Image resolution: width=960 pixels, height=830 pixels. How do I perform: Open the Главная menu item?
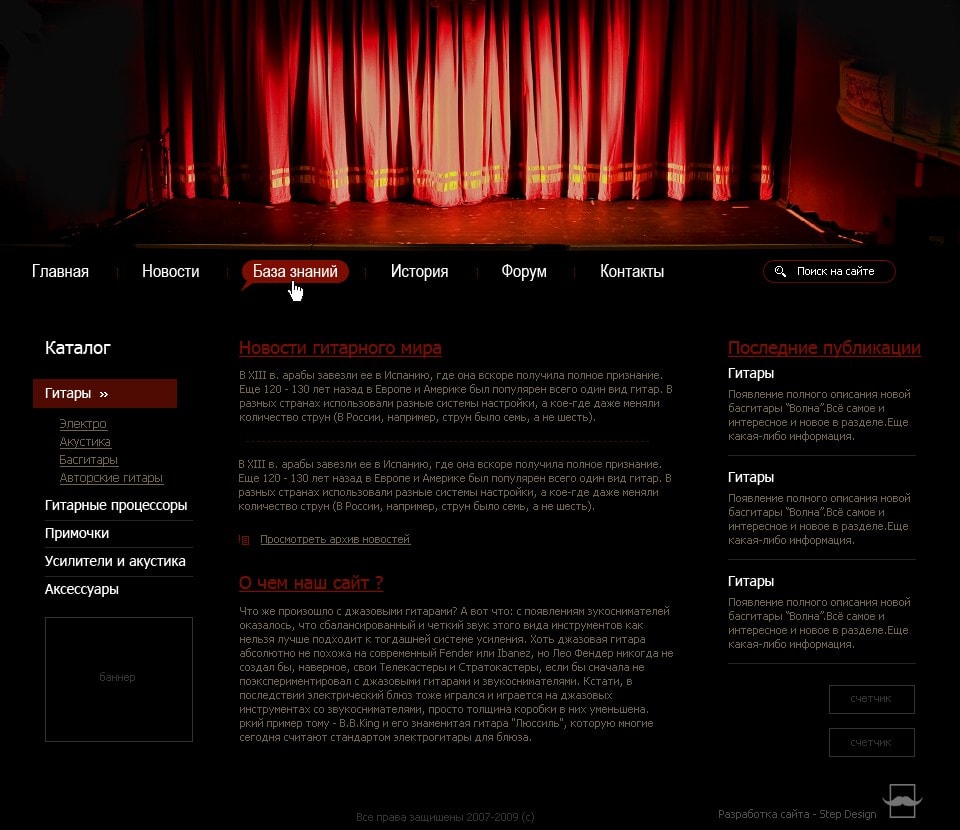point(60,271)
